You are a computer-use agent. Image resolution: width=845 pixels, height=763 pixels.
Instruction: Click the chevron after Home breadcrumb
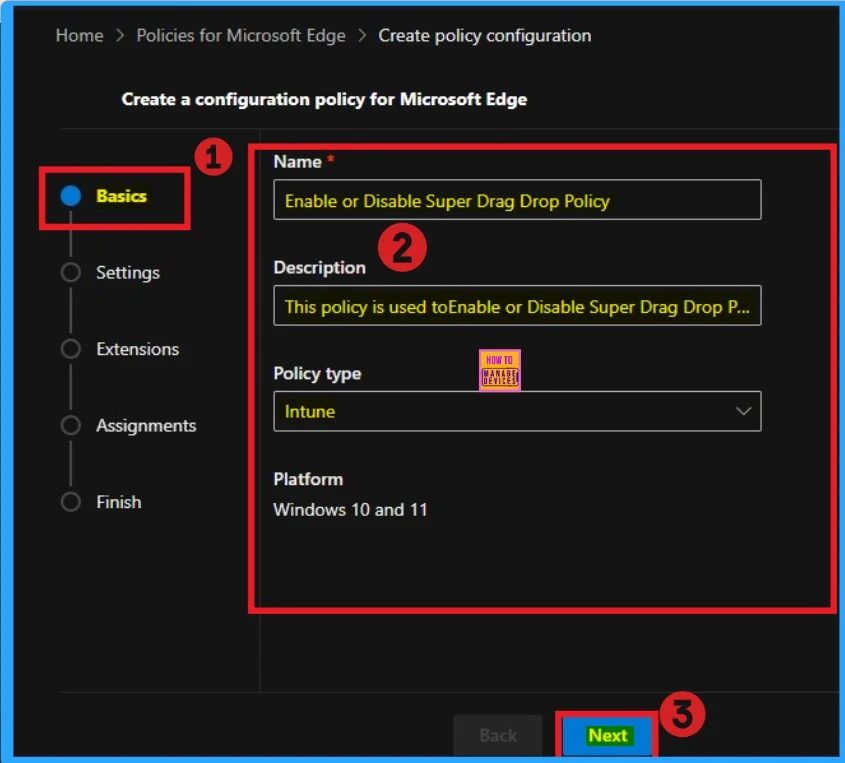[120, 36]
